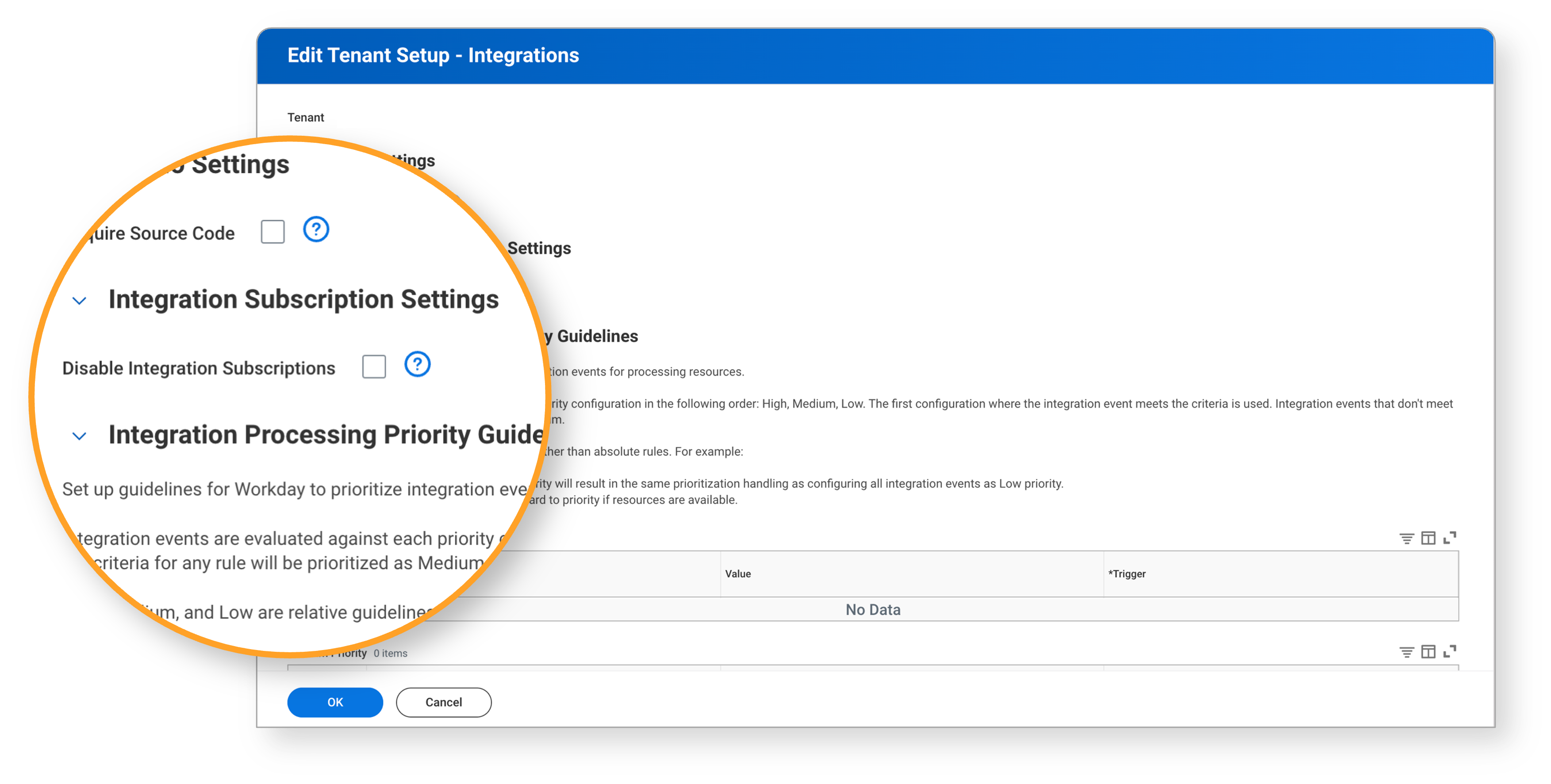The image size is (1551, 784).
Task: Toggle column layout icon above Value table
Action: point(1428,538)
